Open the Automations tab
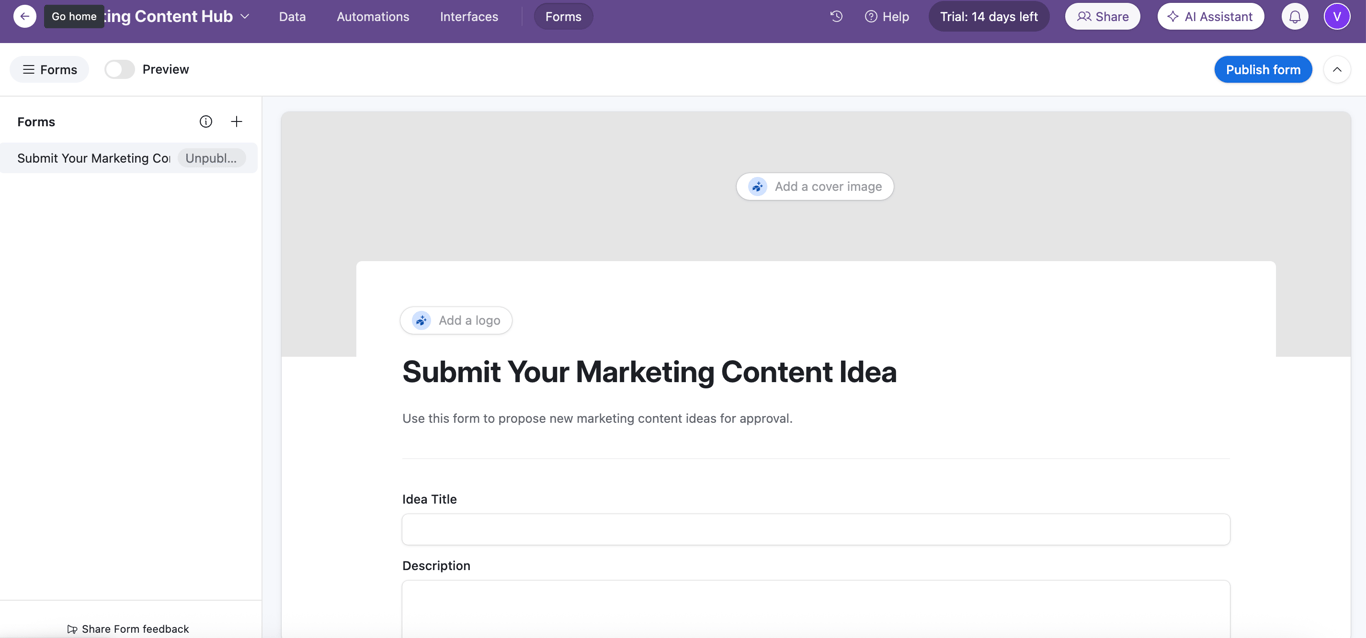 pos(373,16)
